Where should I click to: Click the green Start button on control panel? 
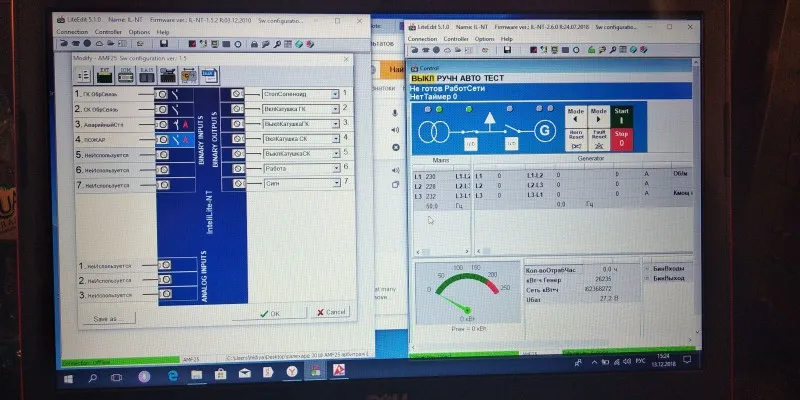621,116
